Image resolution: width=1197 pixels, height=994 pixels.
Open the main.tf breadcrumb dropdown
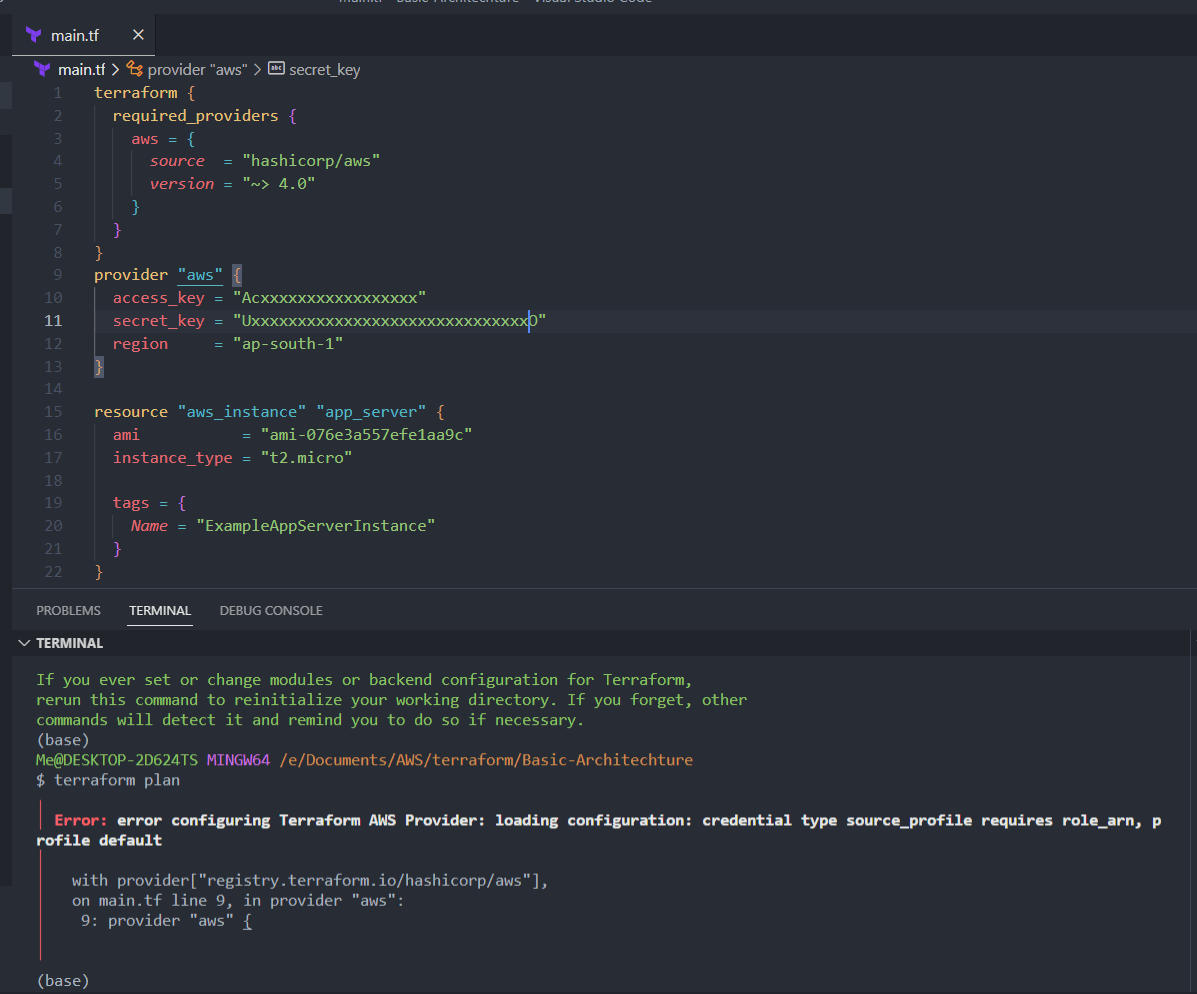[x=81, y=69]
